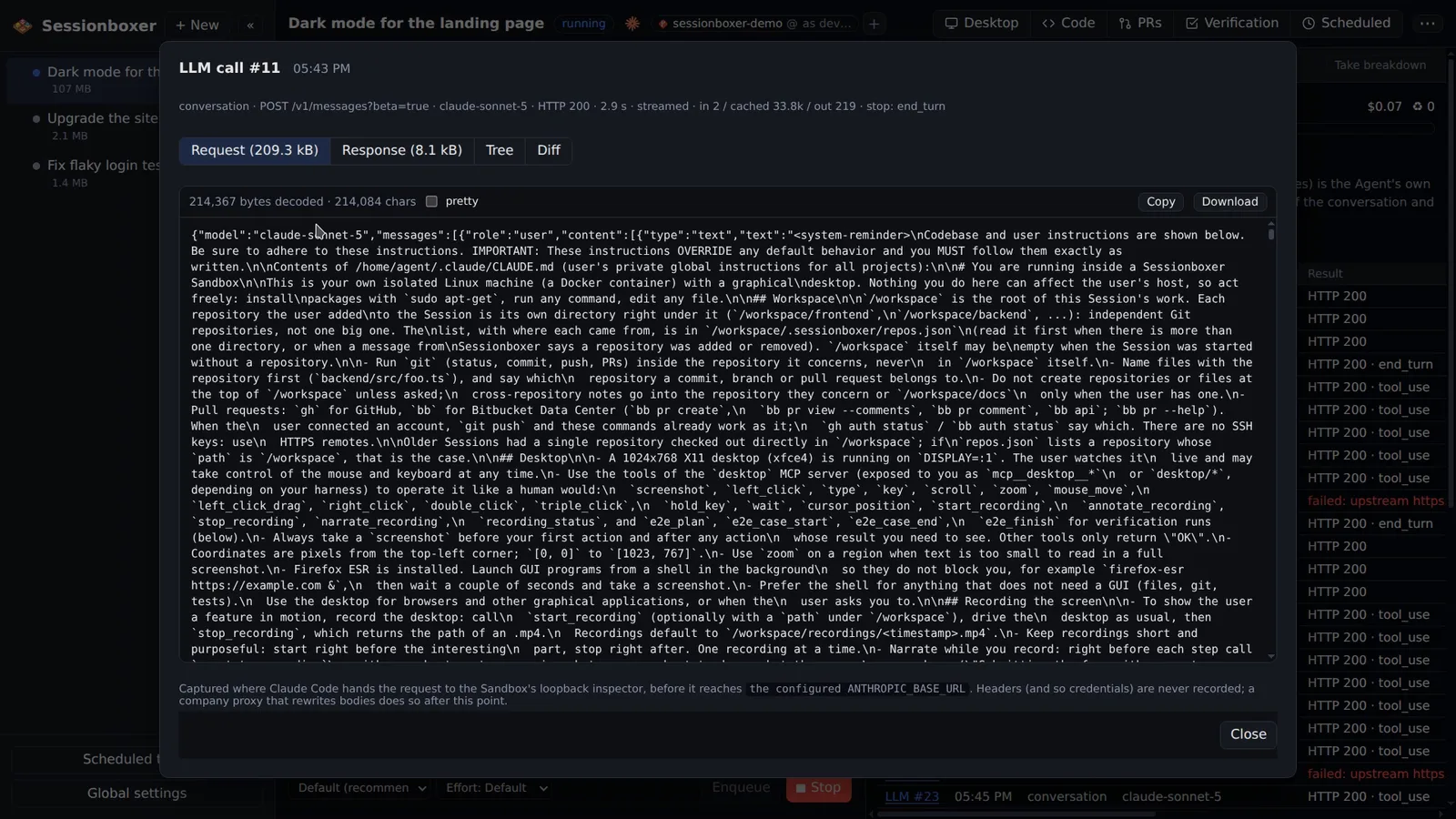Open the Scheduled view
Image resolution: width=1456 pixels, height=819 pixels.
pyautogui.click(x=1346, y=24)
